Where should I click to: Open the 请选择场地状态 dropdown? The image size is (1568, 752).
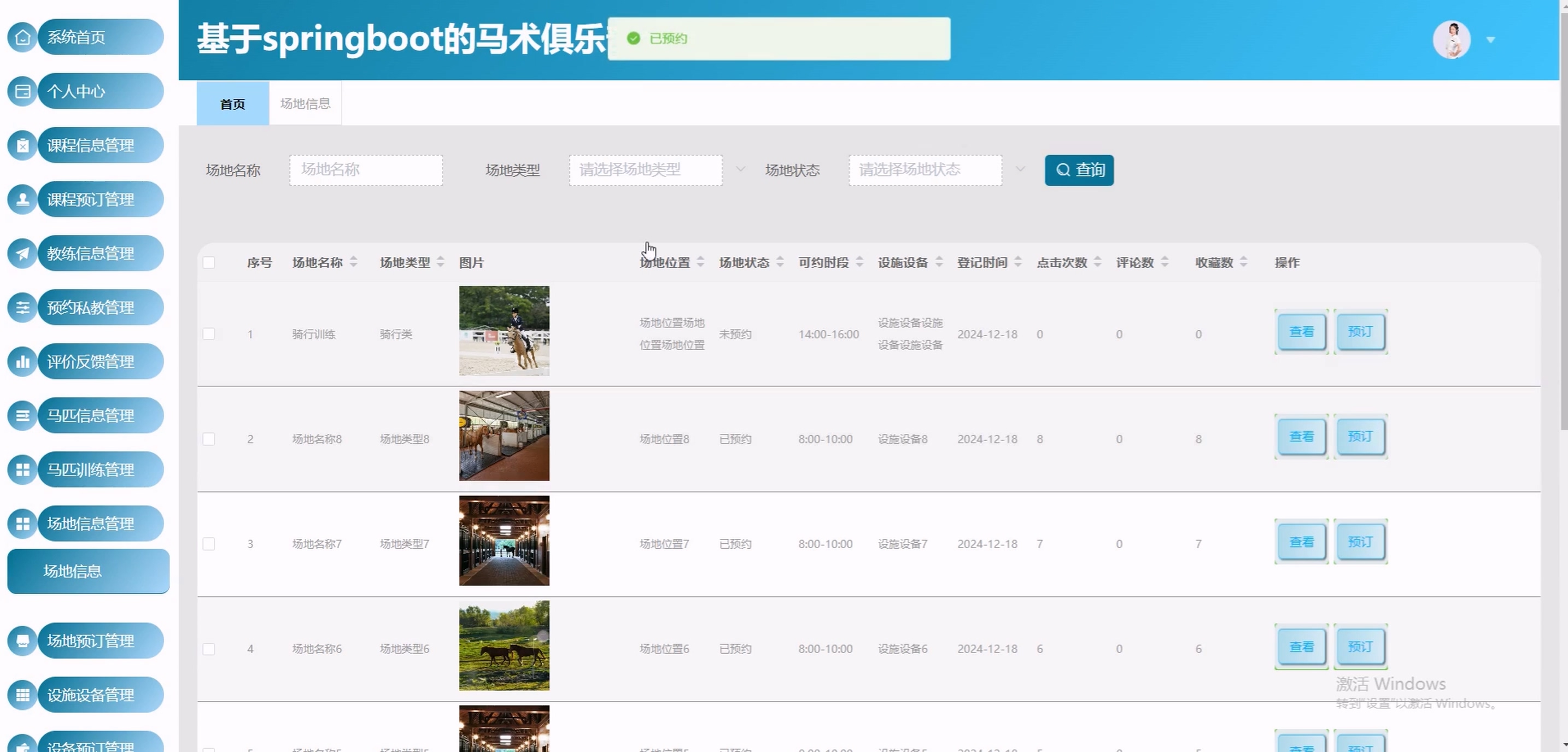[925, 170]
